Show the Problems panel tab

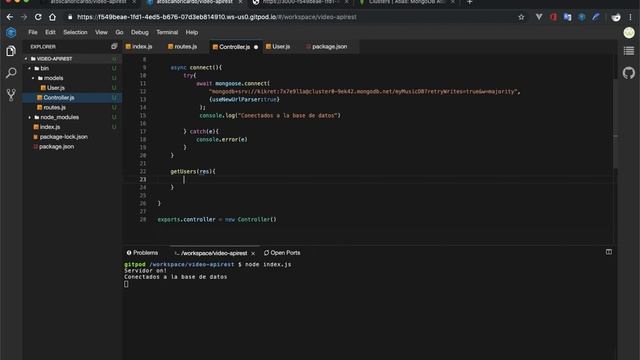(x=142, y=253)
